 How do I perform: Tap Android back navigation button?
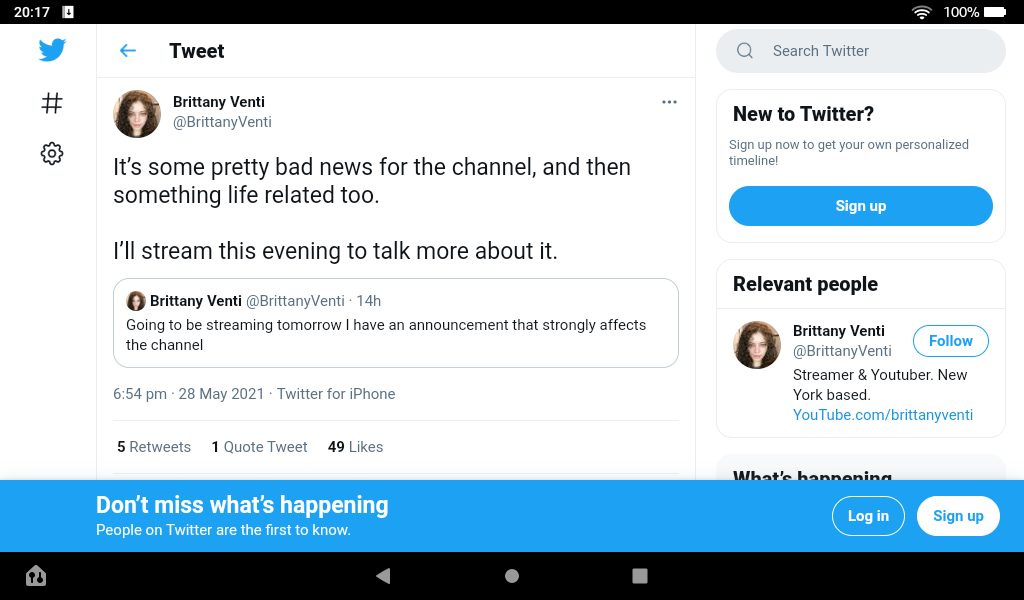pyautogui.click(x=383, y=576)
